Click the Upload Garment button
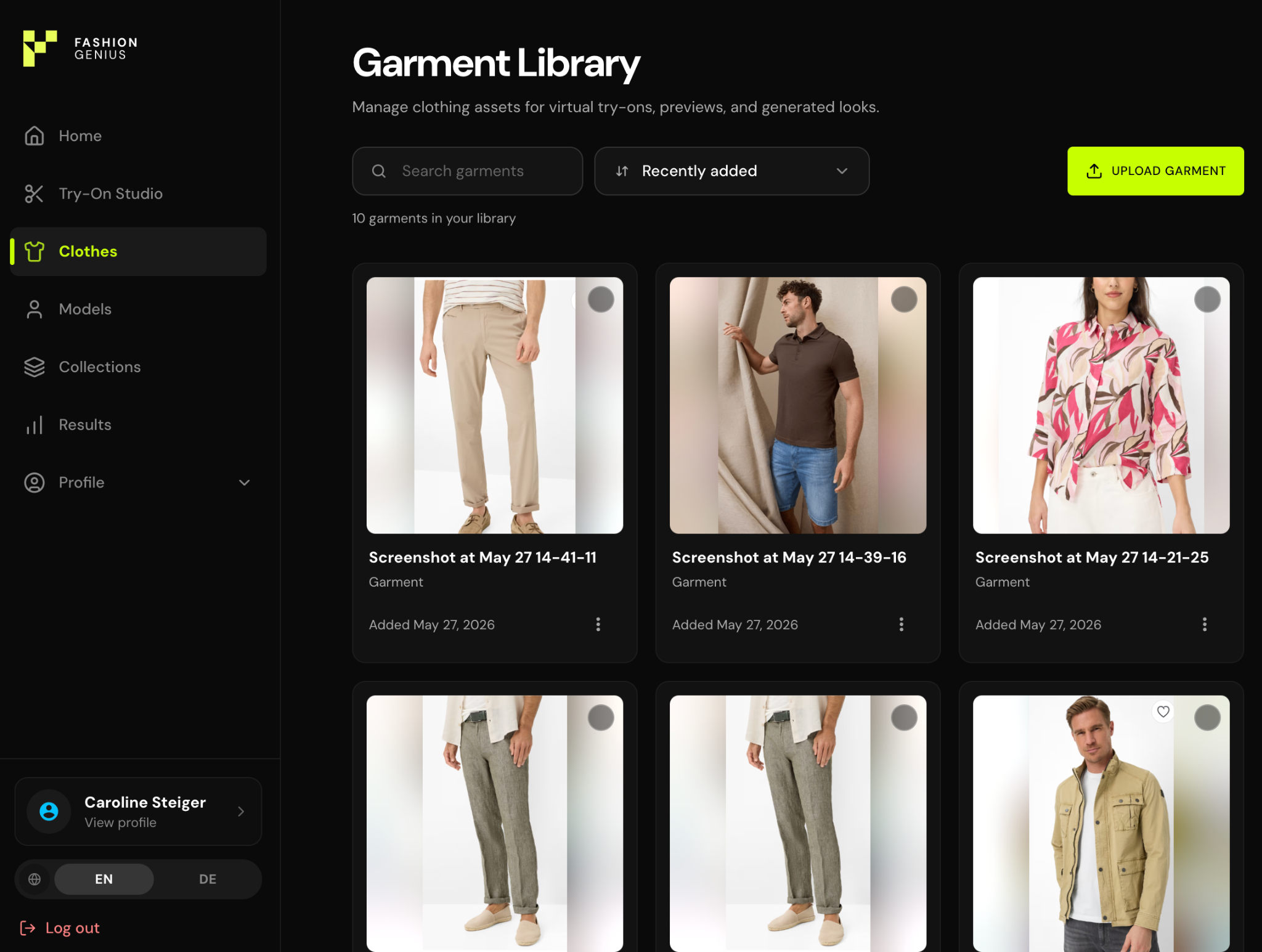Viewport: 1262px width, 952px height. pyautogui.click(x=1155, y=171)
